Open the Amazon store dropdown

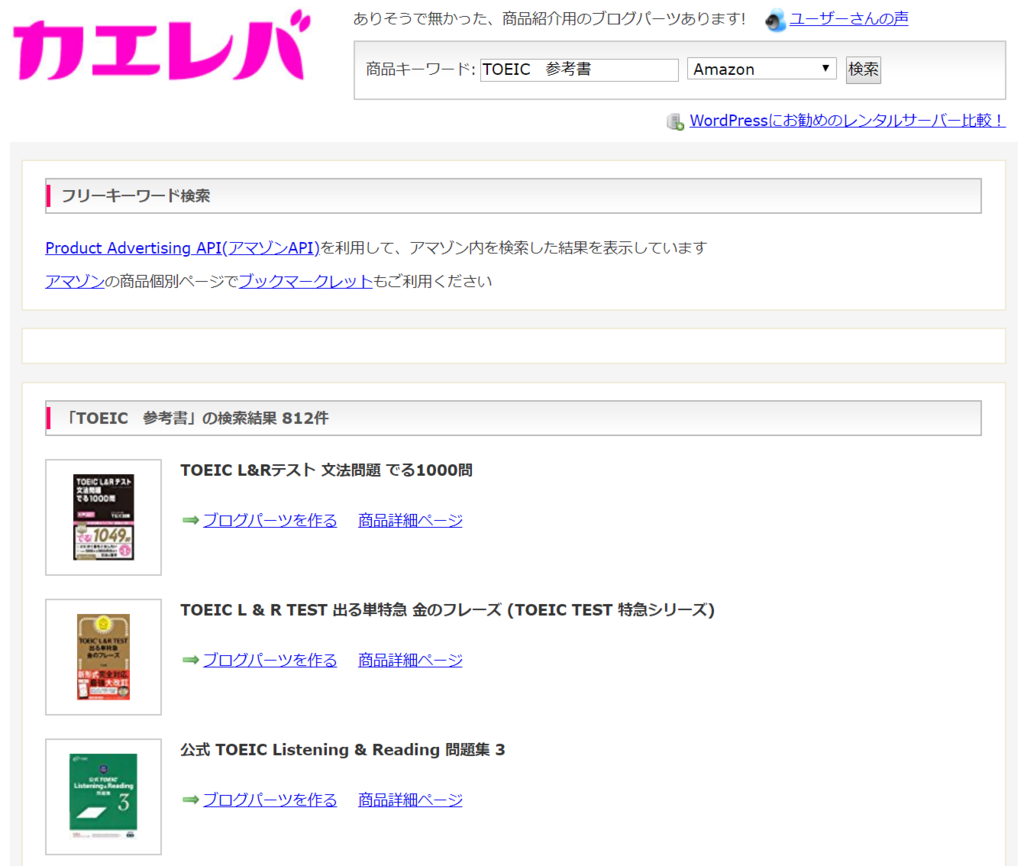tap(761, 69)
